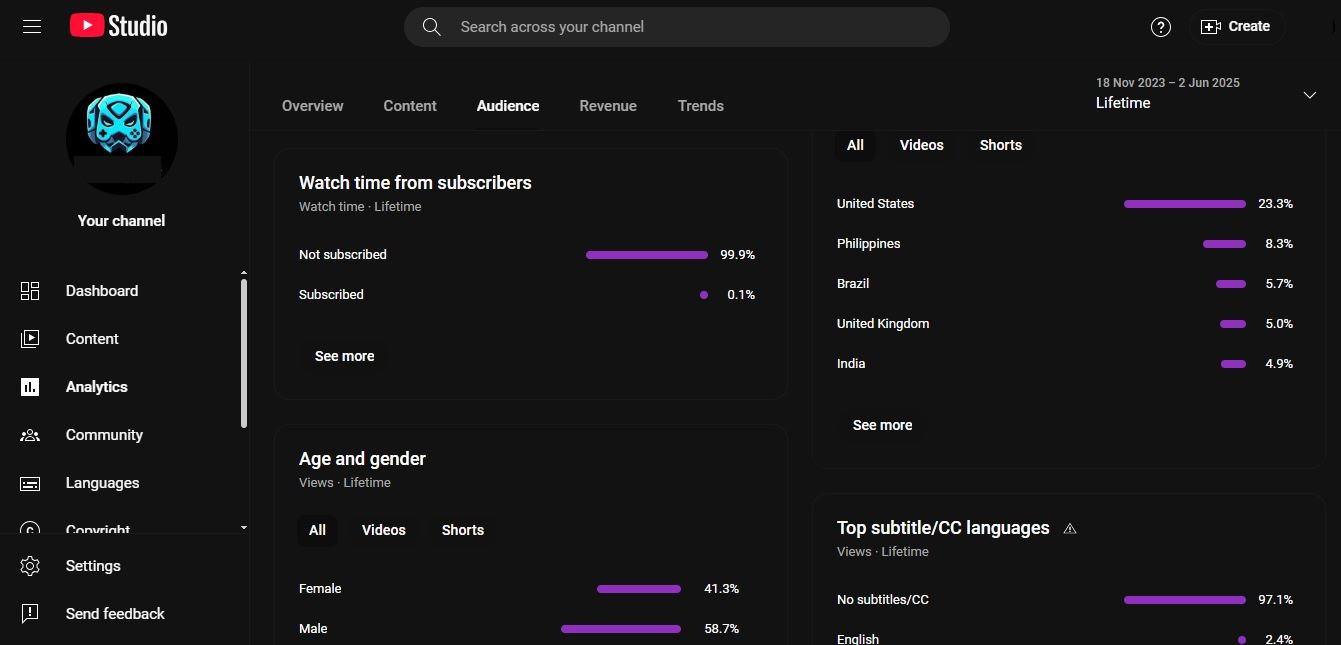Filter geography card by Videos
The width and height of the screenshot is (1341, 645).
point(921,145)
